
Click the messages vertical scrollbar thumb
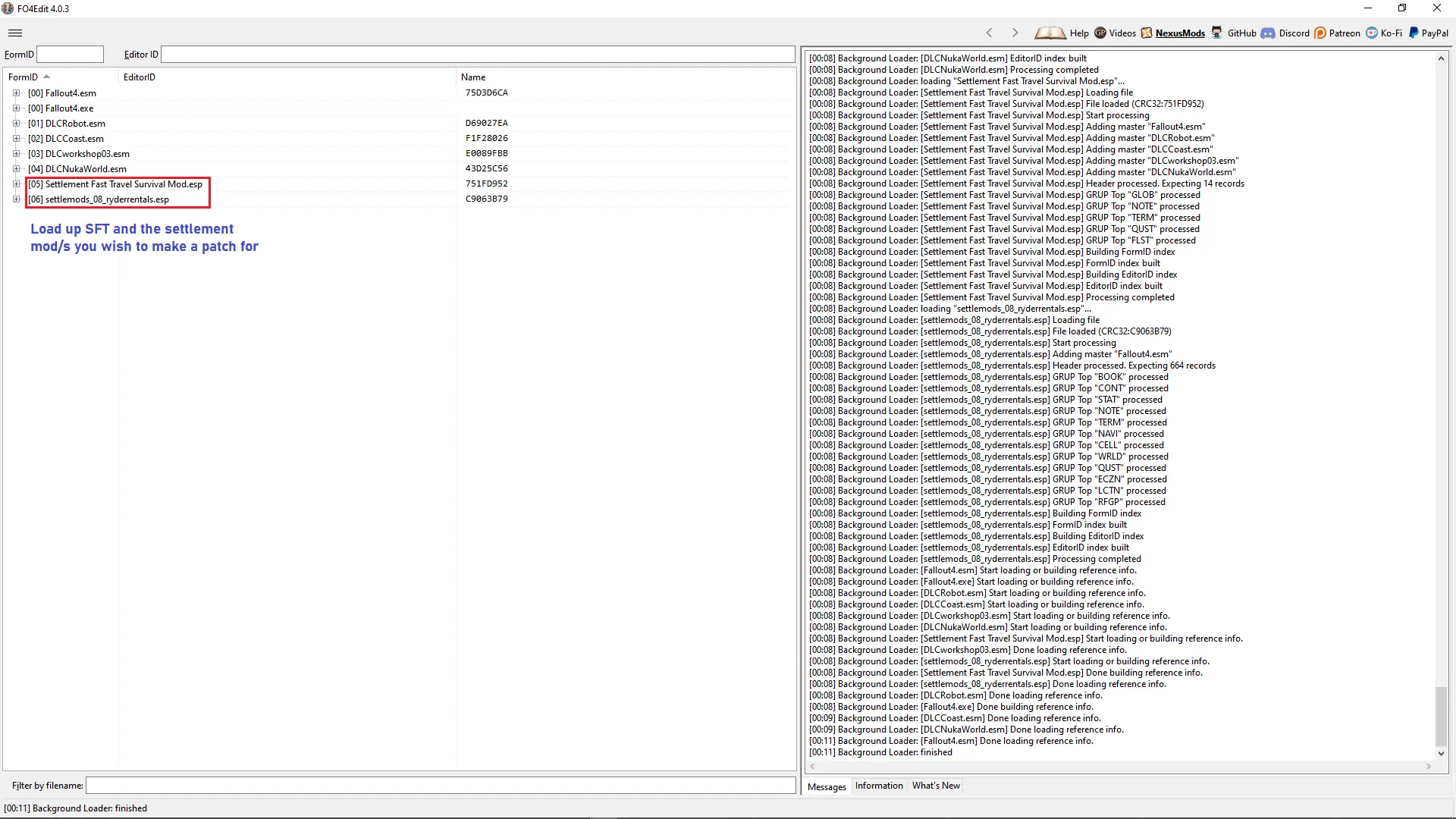[x=1441, y=717]
